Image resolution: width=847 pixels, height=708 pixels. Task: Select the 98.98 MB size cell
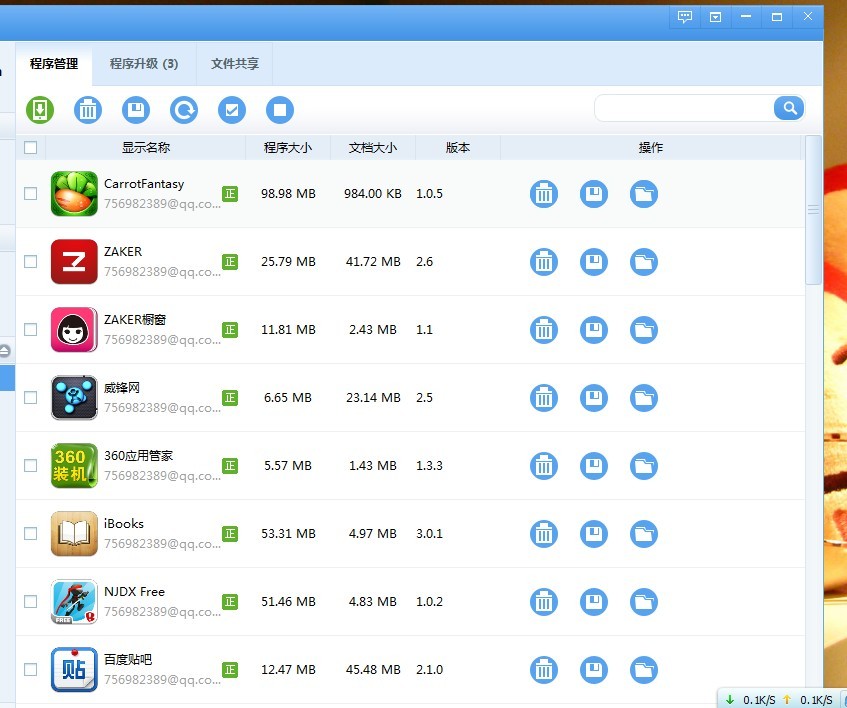tap(288, 193)
